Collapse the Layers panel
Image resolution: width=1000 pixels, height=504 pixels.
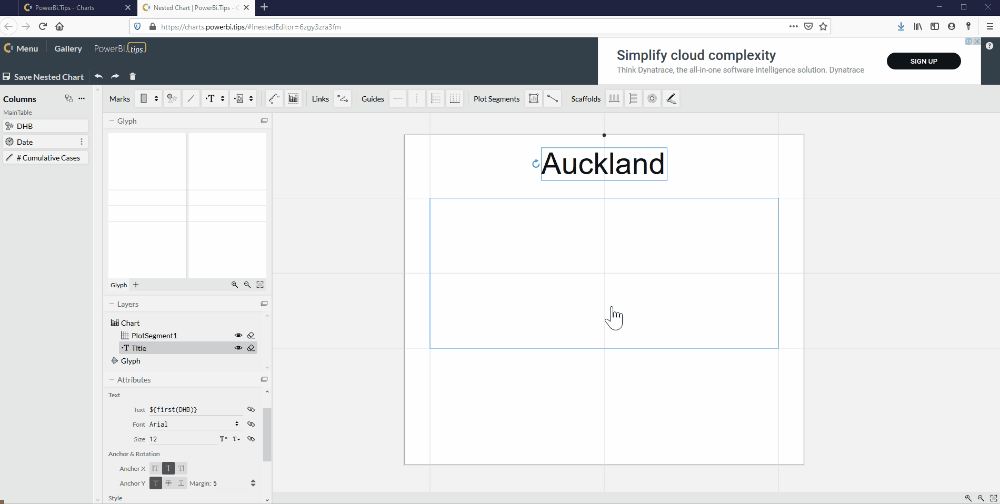pyautogui.click(x=111, y=304)
